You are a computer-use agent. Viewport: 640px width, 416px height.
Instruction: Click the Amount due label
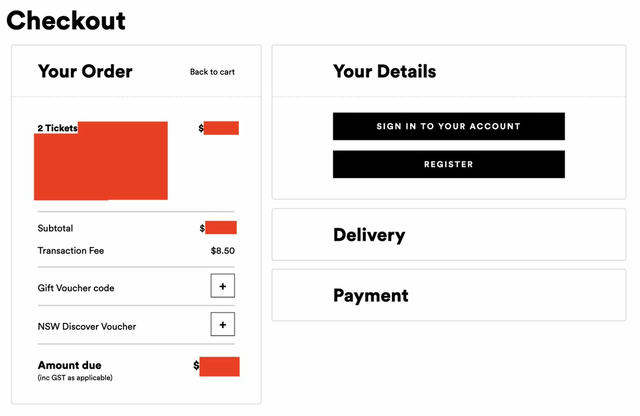click(x=69, y=365)
